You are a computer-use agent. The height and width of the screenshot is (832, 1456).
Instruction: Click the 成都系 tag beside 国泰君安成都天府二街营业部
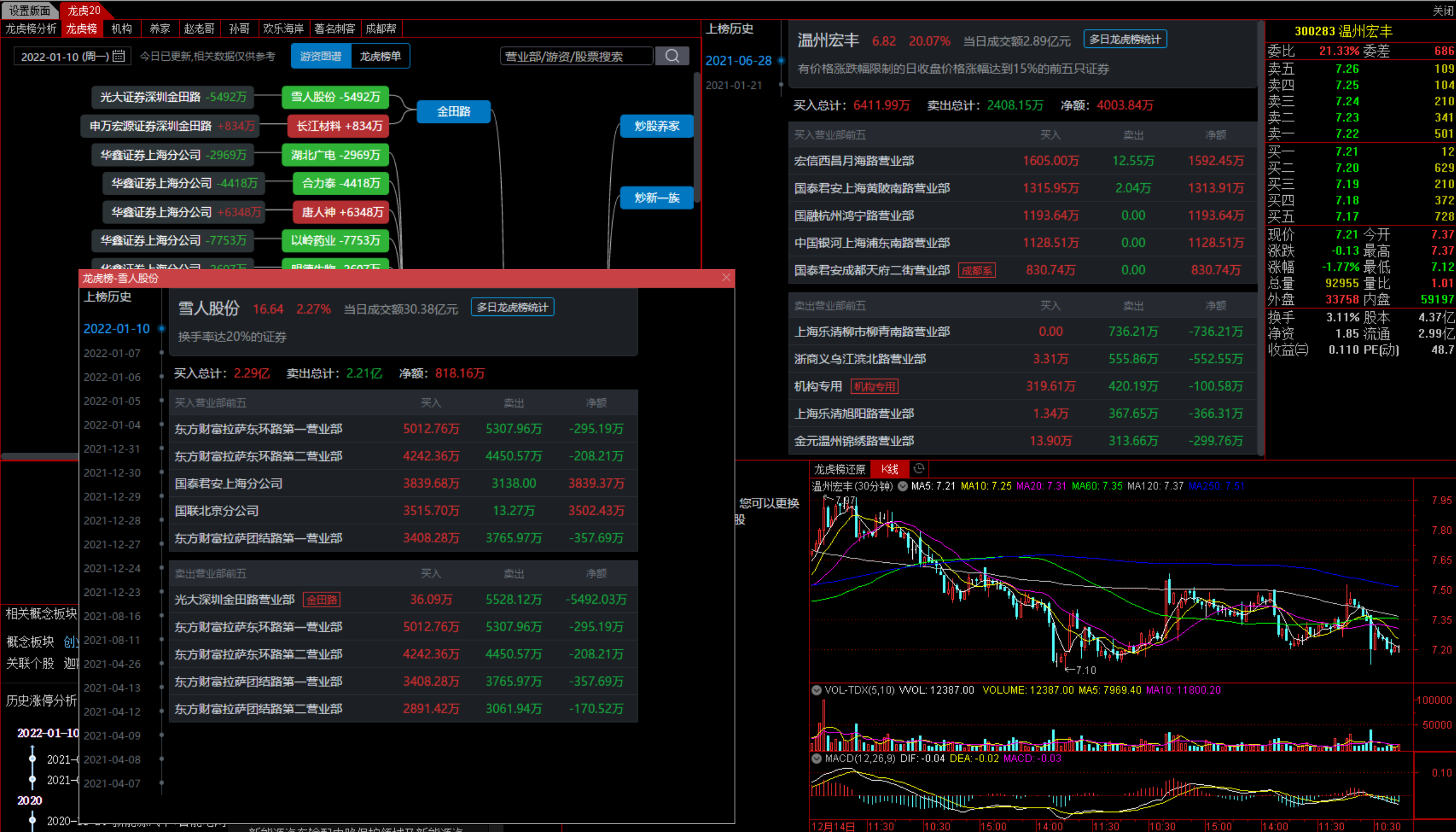click(x=977, y=270)
